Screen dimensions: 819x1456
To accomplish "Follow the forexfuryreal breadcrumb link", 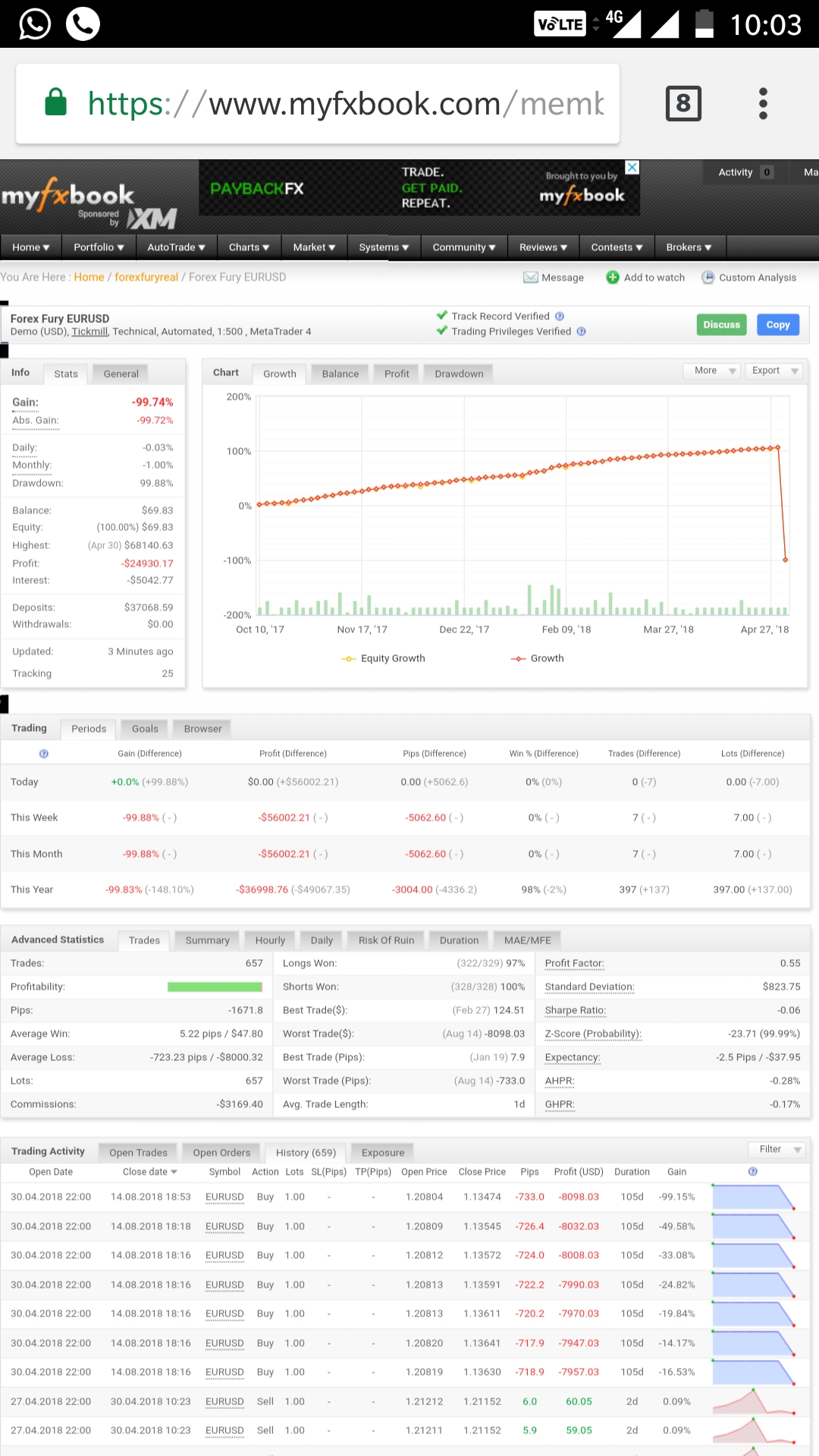I will click(146, 278).
